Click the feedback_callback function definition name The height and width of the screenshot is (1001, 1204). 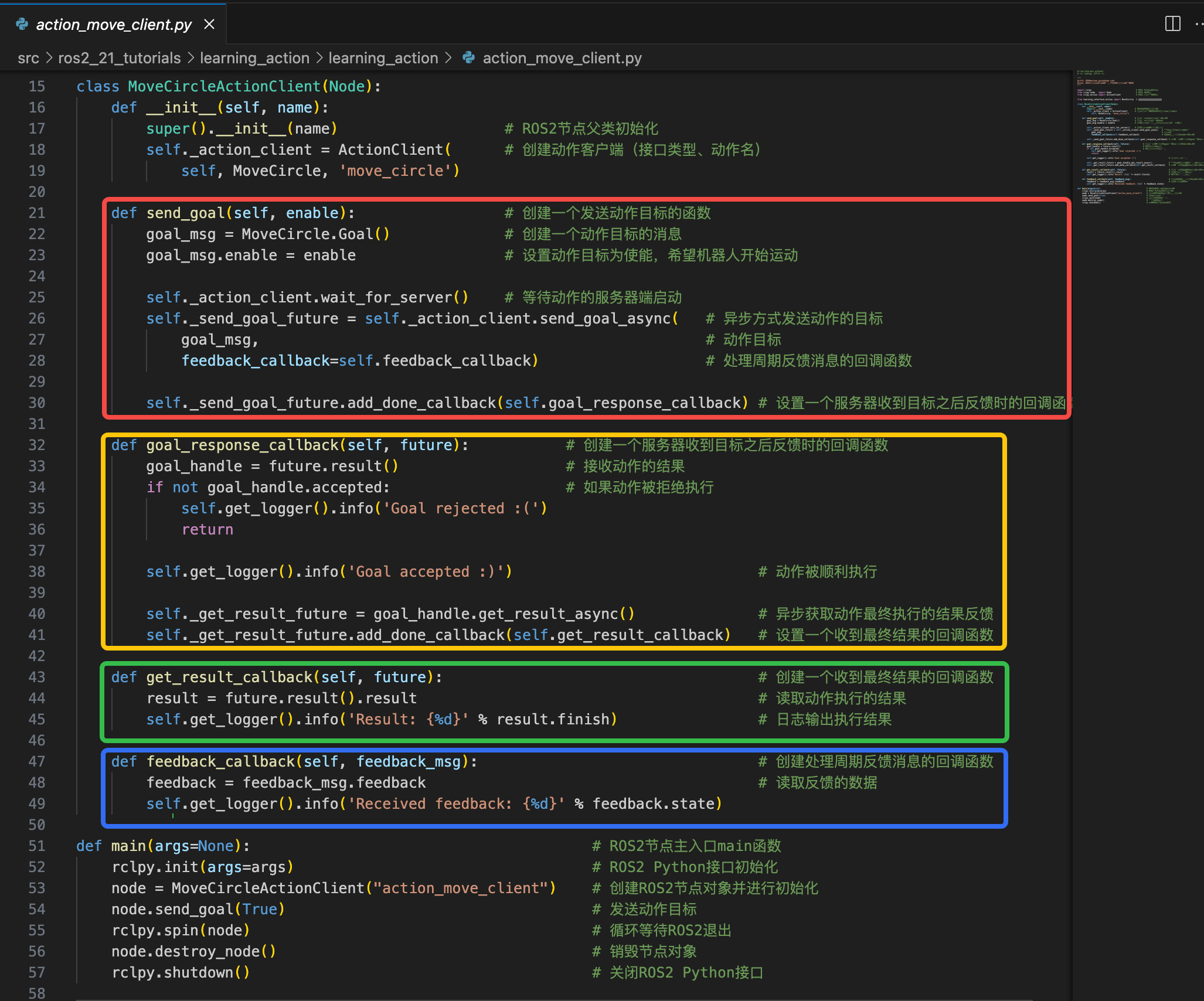point(220,761)
